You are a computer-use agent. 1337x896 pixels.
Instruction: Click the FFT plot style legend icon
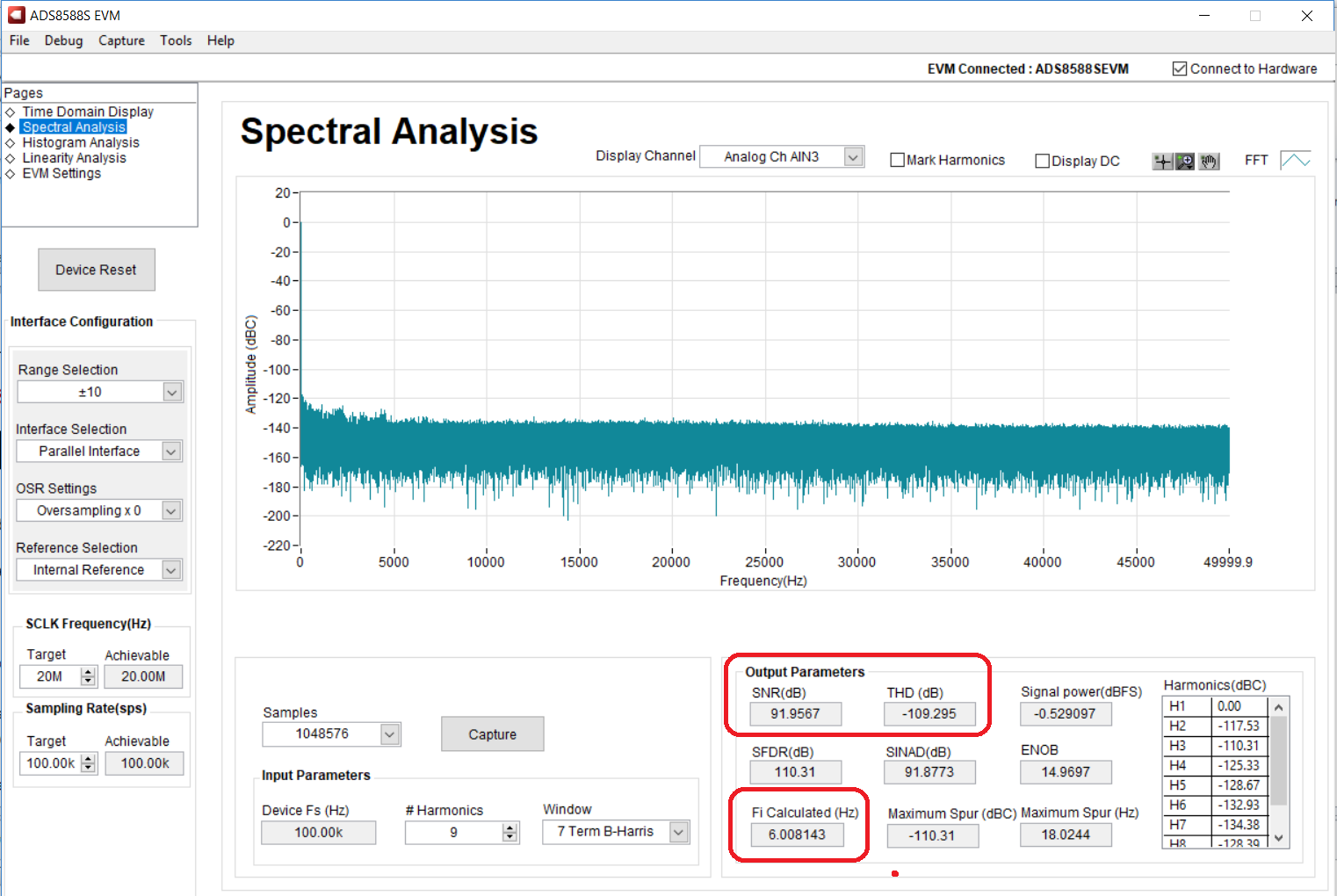click(1296, 160)
